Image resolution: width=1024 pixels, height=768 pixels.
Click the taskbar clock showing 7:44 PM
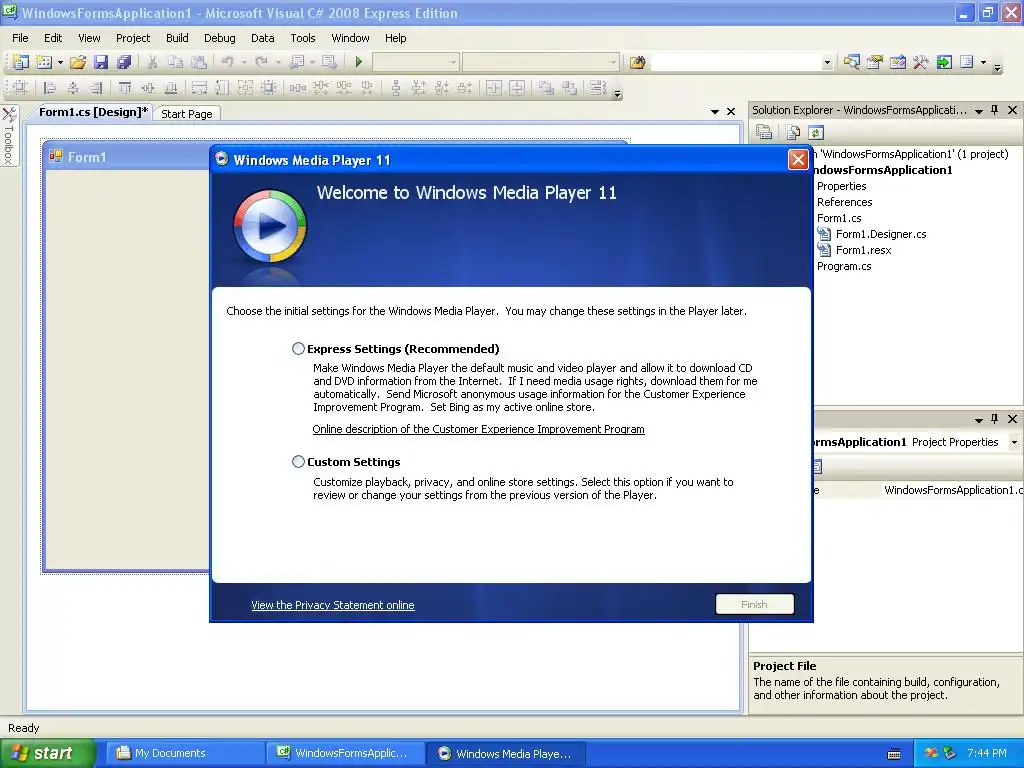[x=987, y=753]
